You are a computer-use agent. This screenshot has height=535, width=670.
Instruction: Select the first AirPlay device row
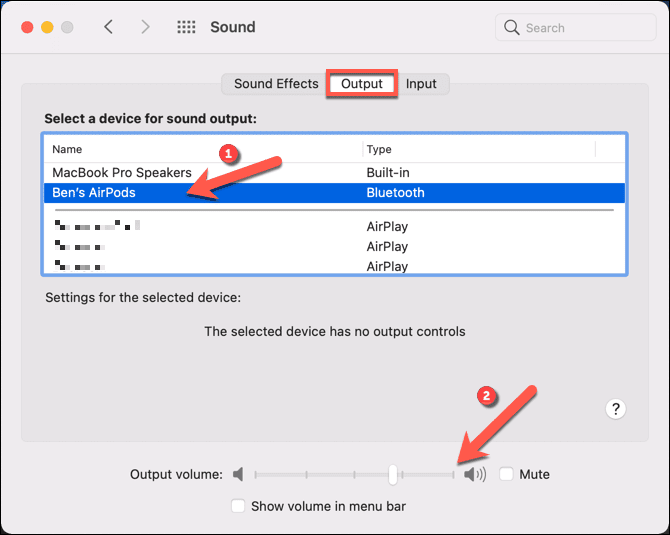pyautogui.click(x=200, y=227)
